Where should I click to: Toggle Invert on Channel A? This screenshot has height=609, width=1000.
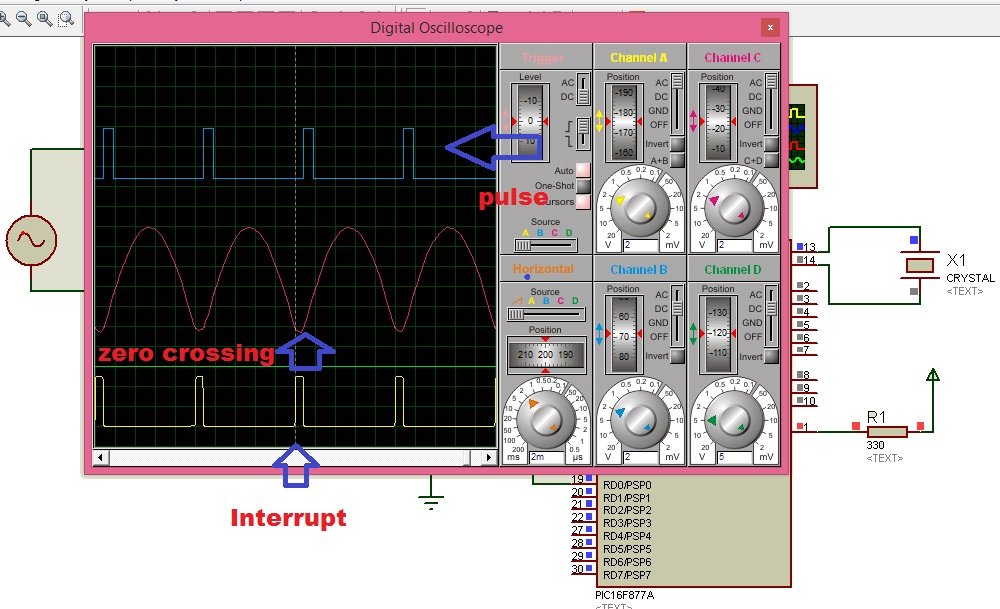(676, 143)
